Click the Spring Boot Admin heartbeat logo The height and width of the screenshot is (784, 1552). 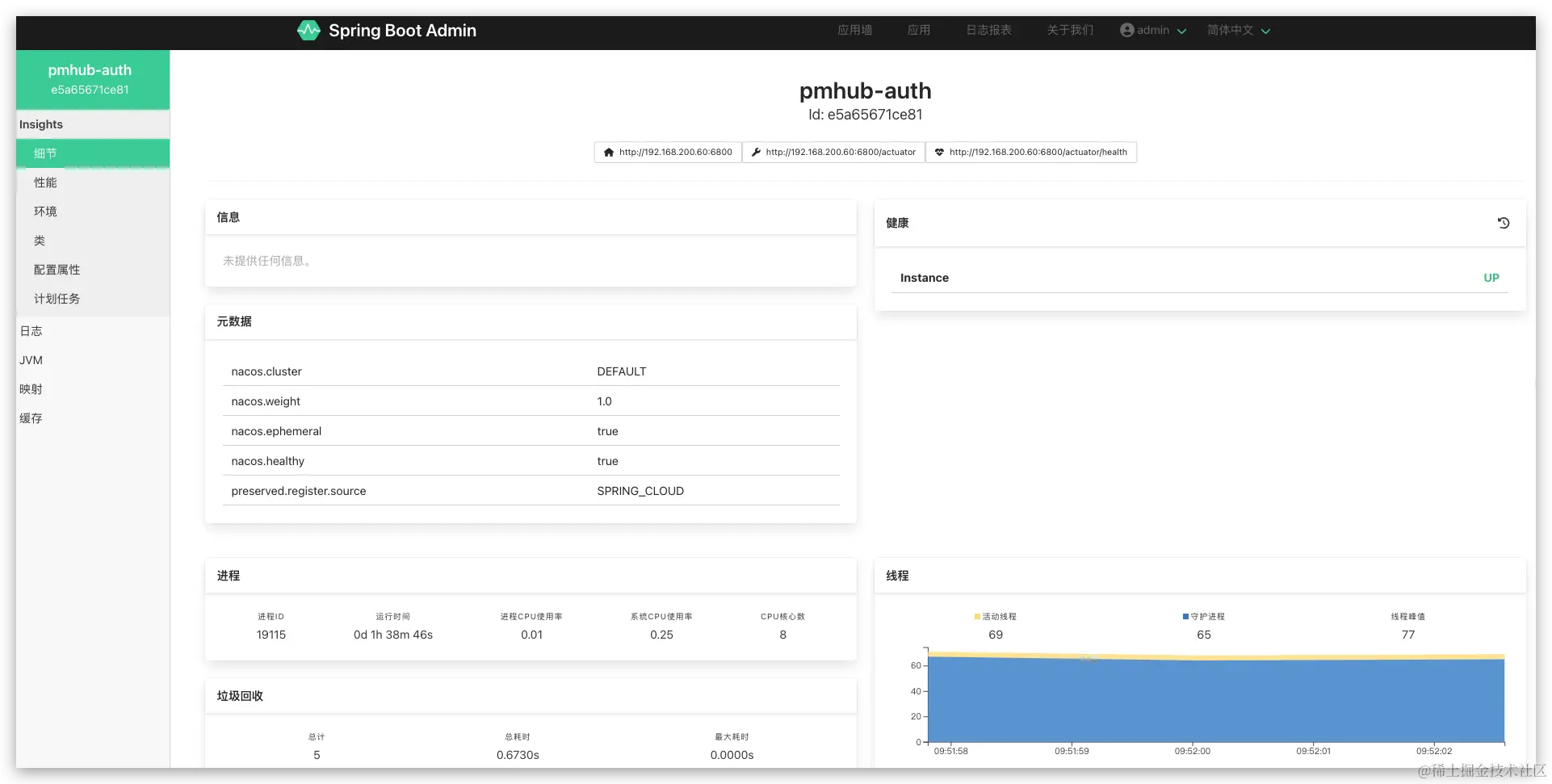tap(308, 31)
